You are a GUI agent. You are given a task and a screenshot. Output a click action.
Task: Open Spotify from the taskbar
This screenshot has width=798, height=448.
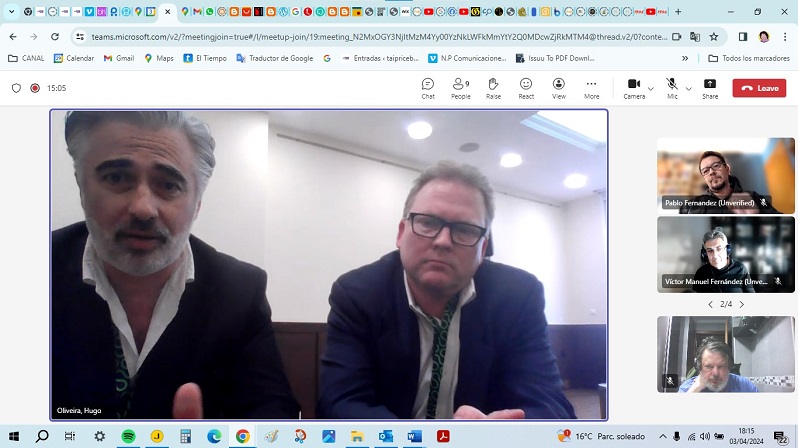click(x=128, y=436)
